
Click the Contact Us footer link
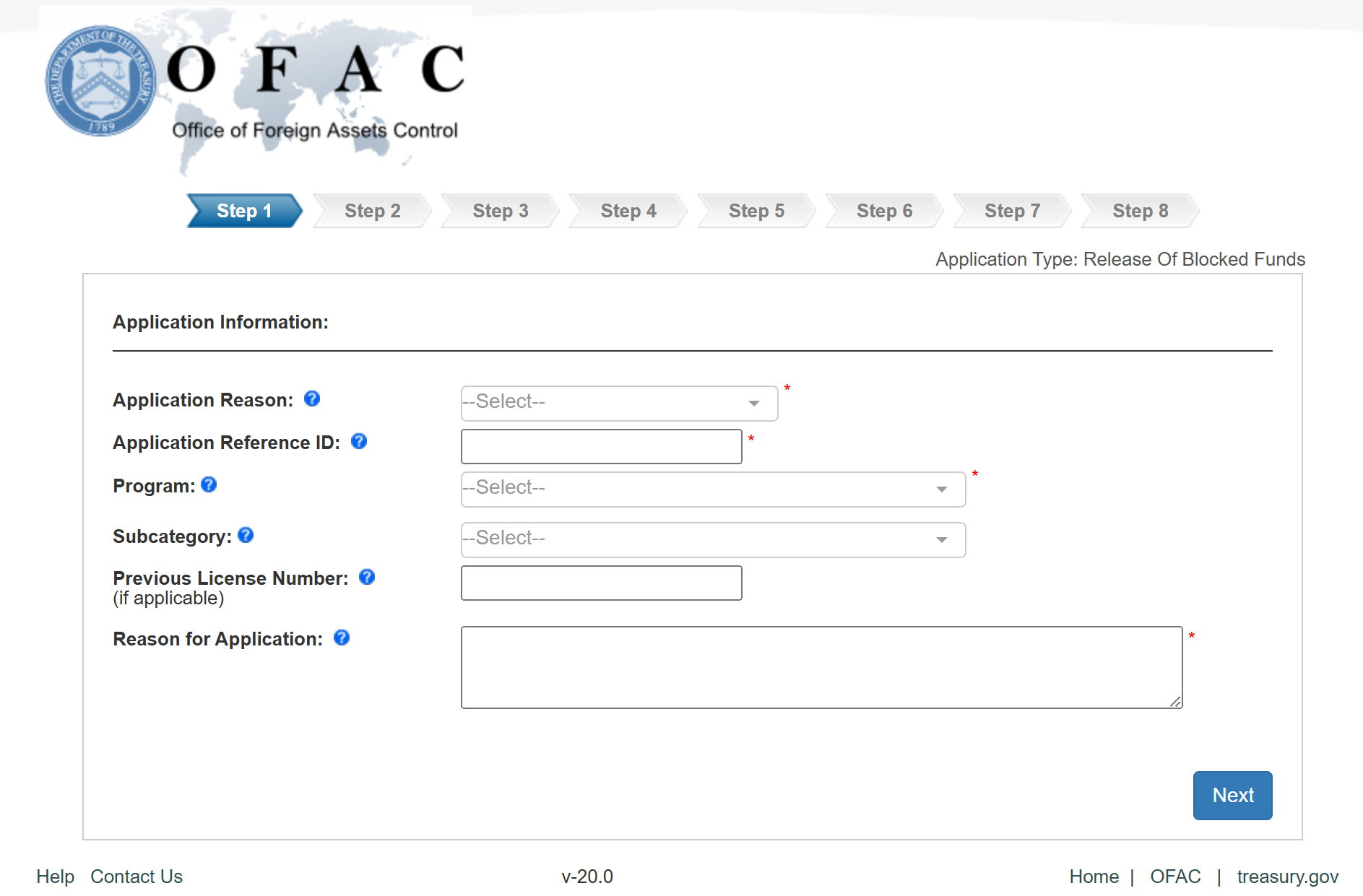[137, 877]
